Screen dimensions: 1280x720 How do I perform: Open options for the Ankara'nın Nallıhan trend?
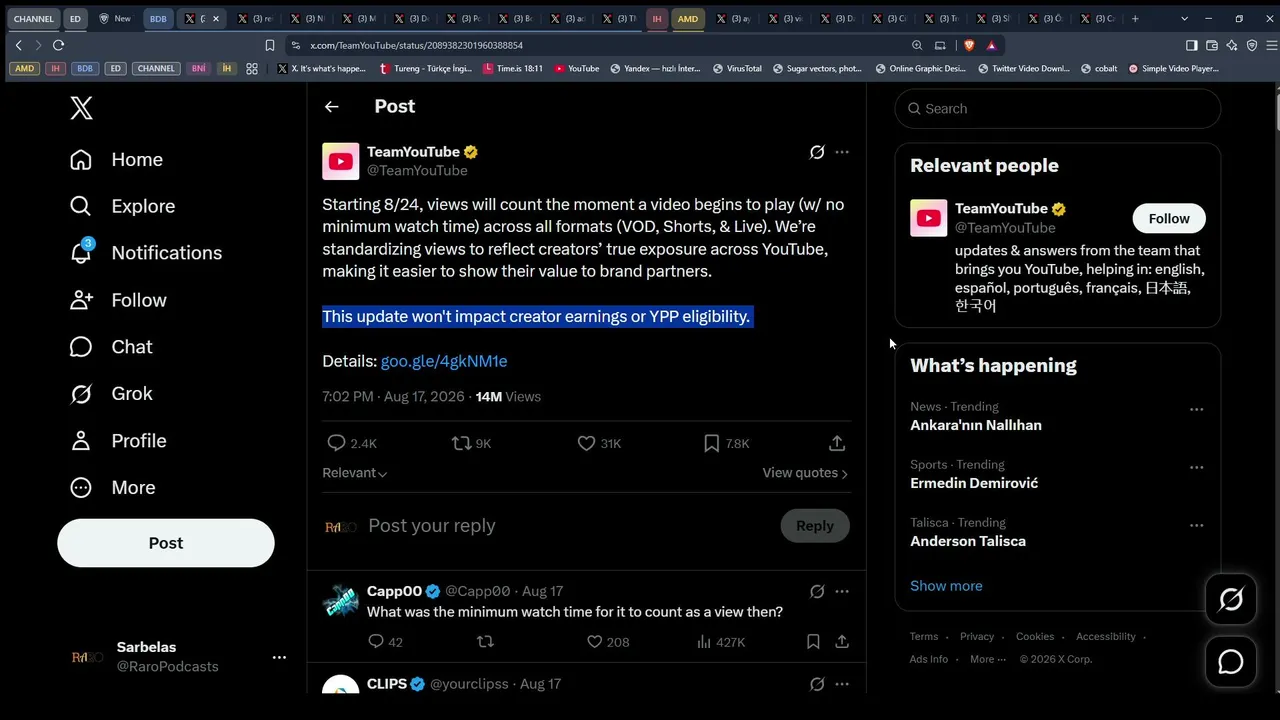[1196, 409]
